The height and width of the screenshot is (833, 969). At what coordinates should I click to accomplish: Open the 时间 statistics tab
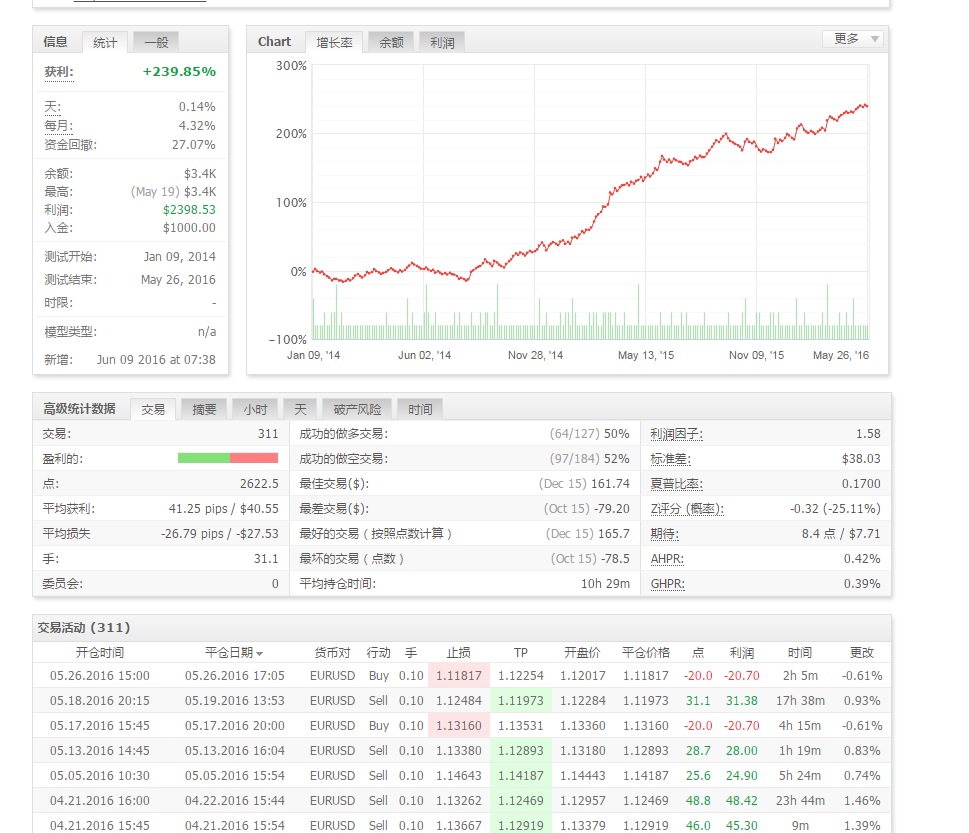tap(420, 409)
